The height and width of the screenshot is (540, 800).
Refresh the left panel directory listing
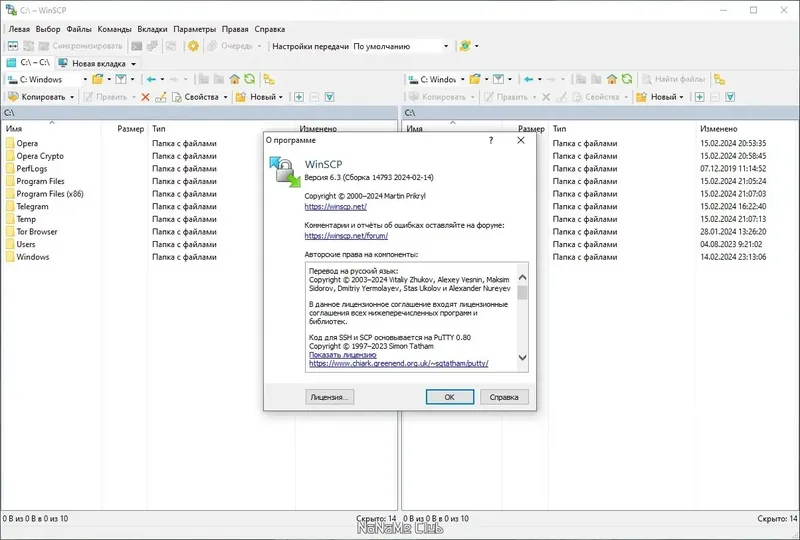coord(249,79)
